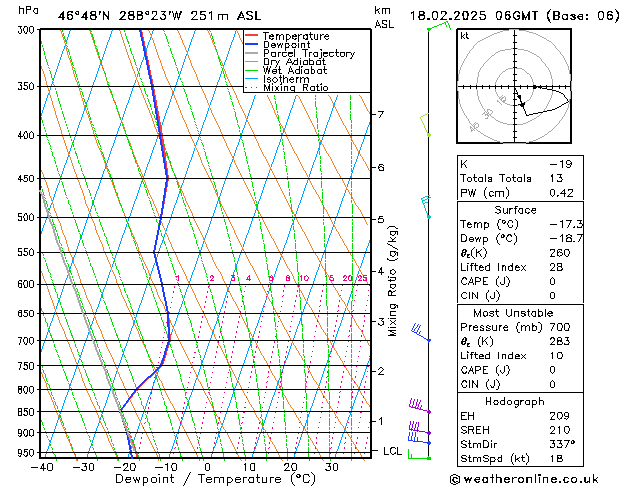Click the 700 pressure axis label
This screenshot has height=486, width=629.
[28, 340]
